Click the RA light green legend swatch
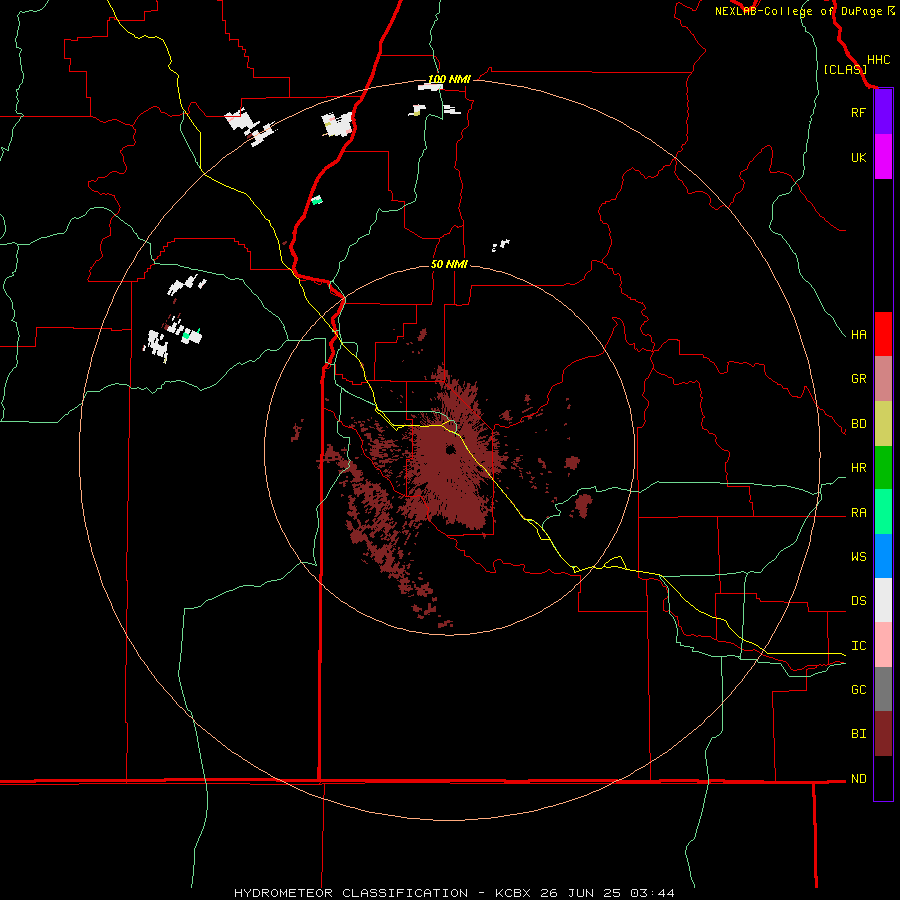This screenshot has height=900, width=900. tap(883, 512)
